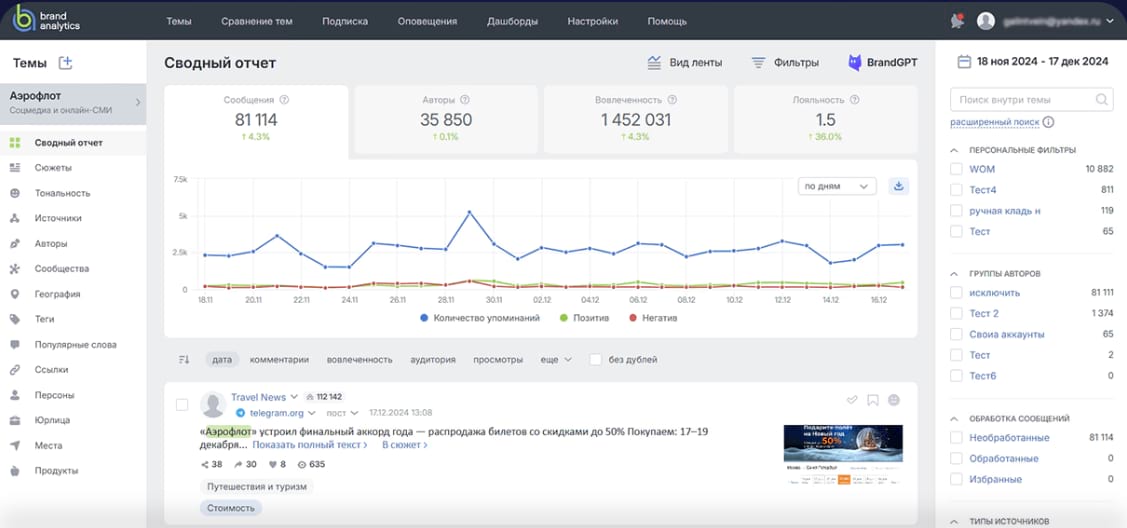This screenshot has width=1127, height=528.
Task: Bookmark the Travel News post
Action: (x=873, y=400)
